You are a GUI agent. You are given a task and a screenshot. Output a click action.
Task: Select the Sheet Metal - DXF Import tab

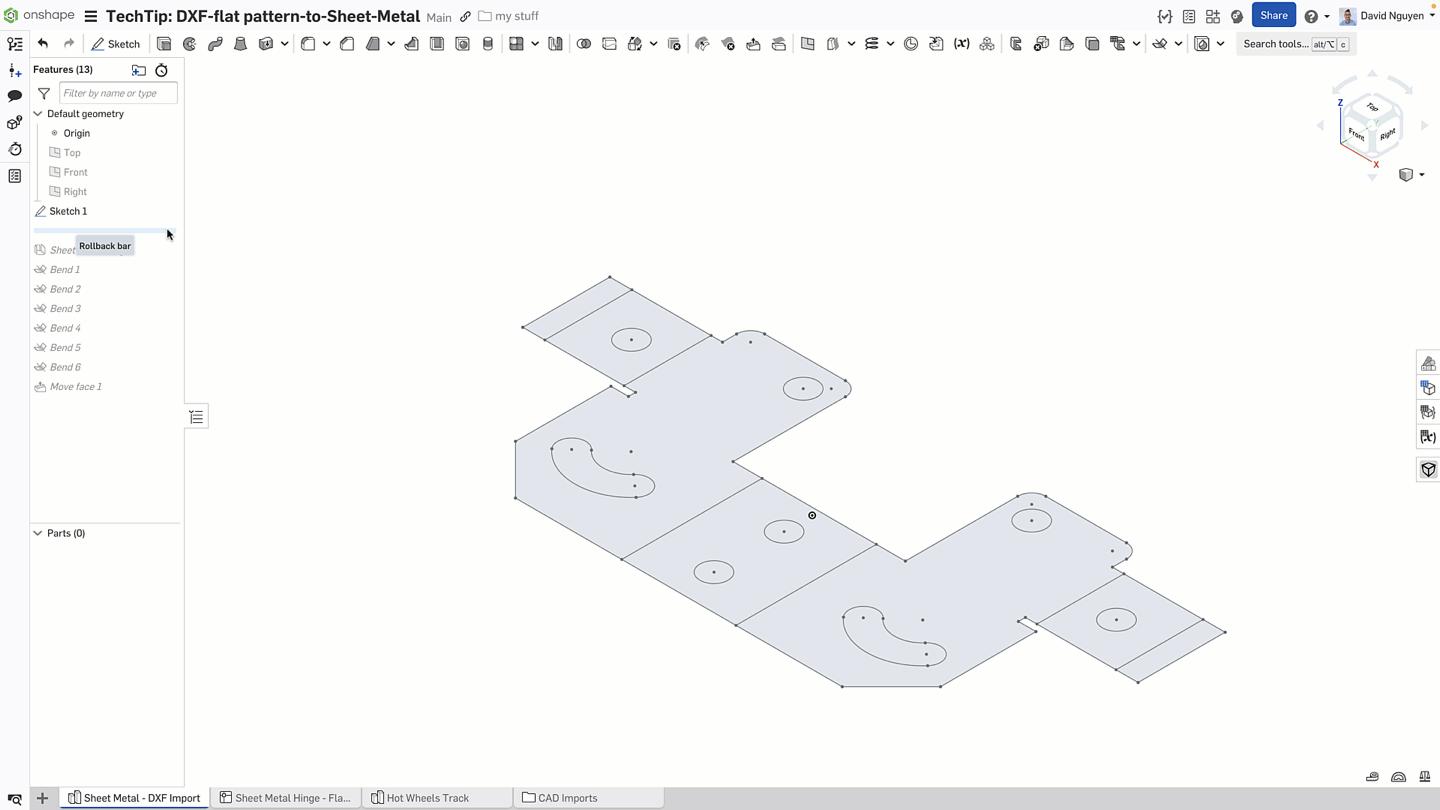coord(135,798)
